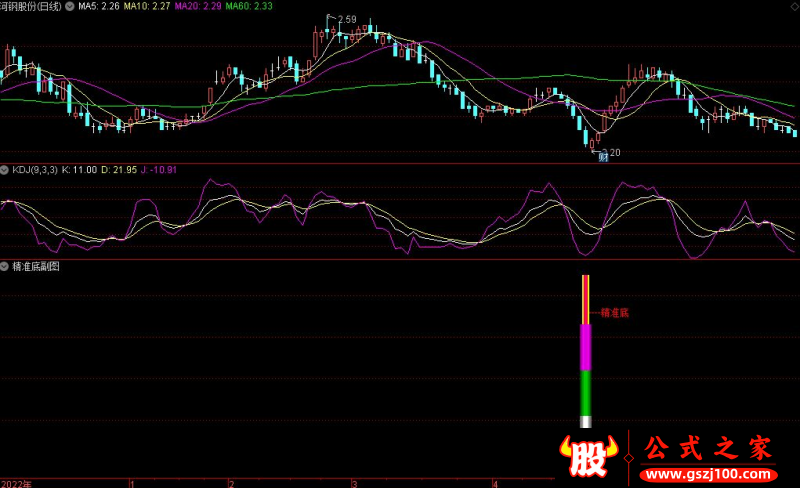
Task: Click the 精准底副图 panel title
Action: click(x=36, y=266)
